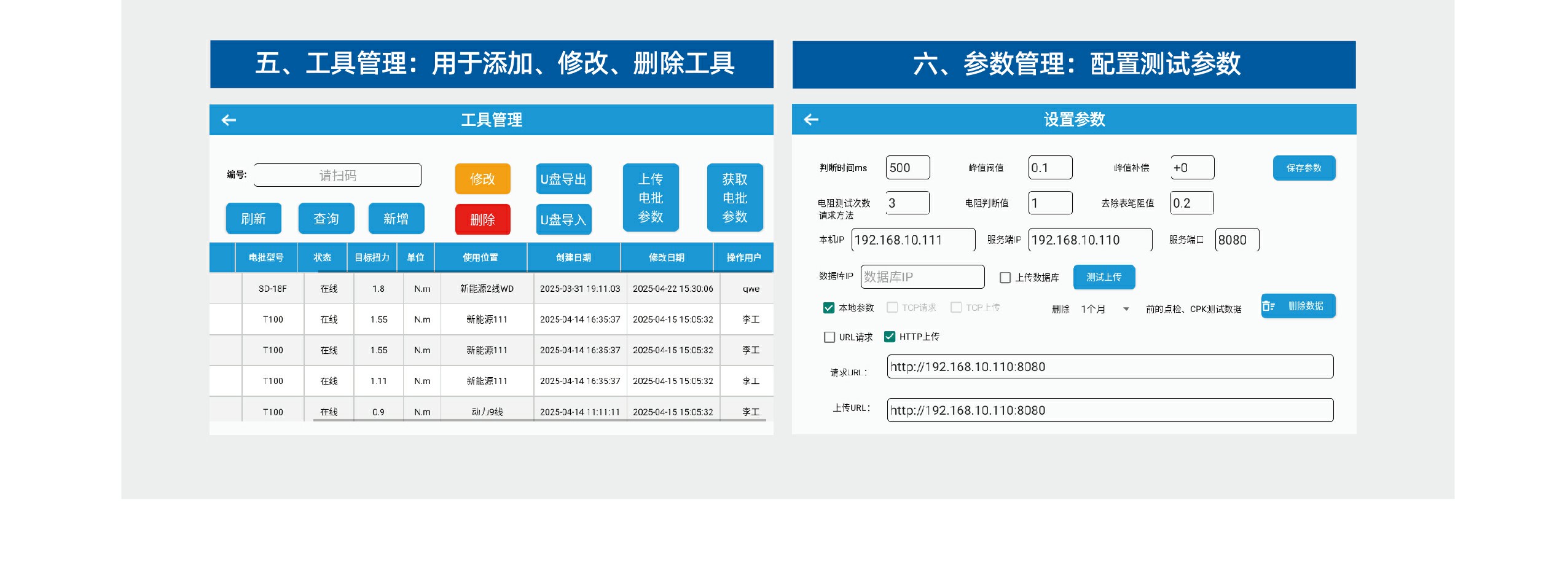Click the 创建日期 column header
The image size is (1568, 575).
coord(573,257)
